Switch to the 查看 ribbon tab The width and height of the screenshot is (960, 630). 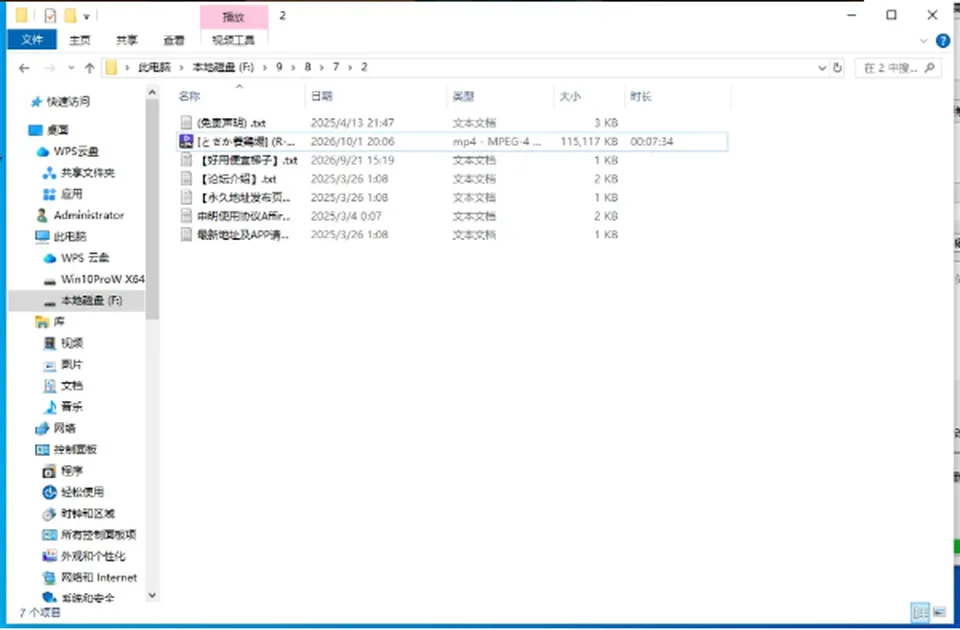174,40
